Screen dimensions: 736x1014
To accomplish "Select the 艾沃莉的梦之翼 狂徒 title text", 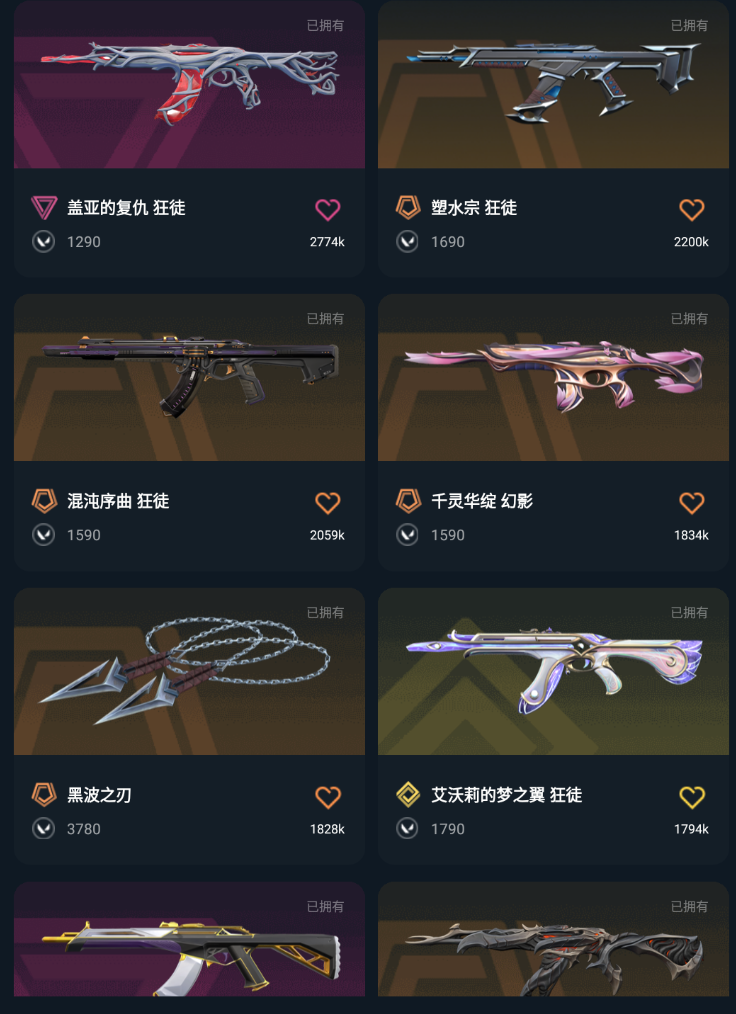I will click(506, 795).
